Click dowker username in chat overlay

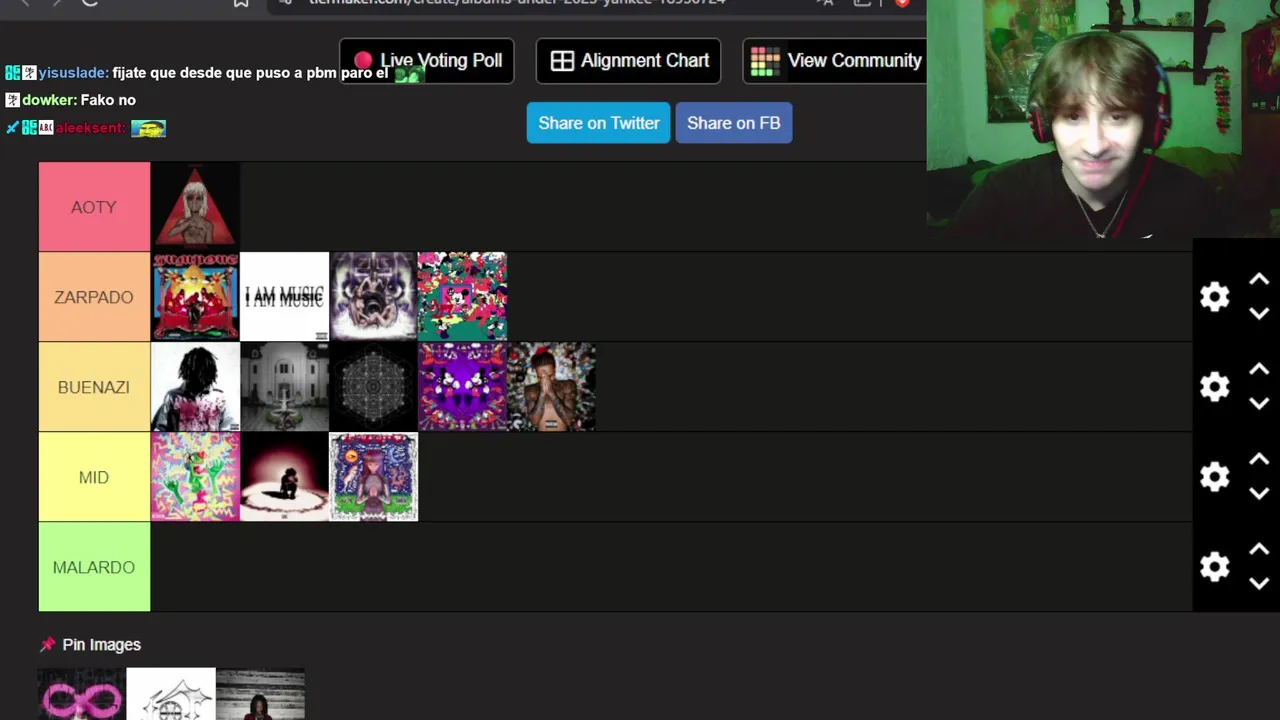click(49, 100)
